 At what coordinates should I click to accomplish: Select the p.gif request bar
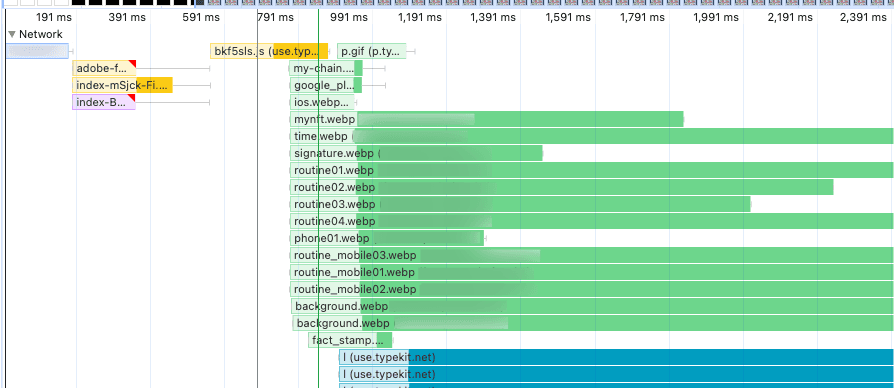[372, 51]
